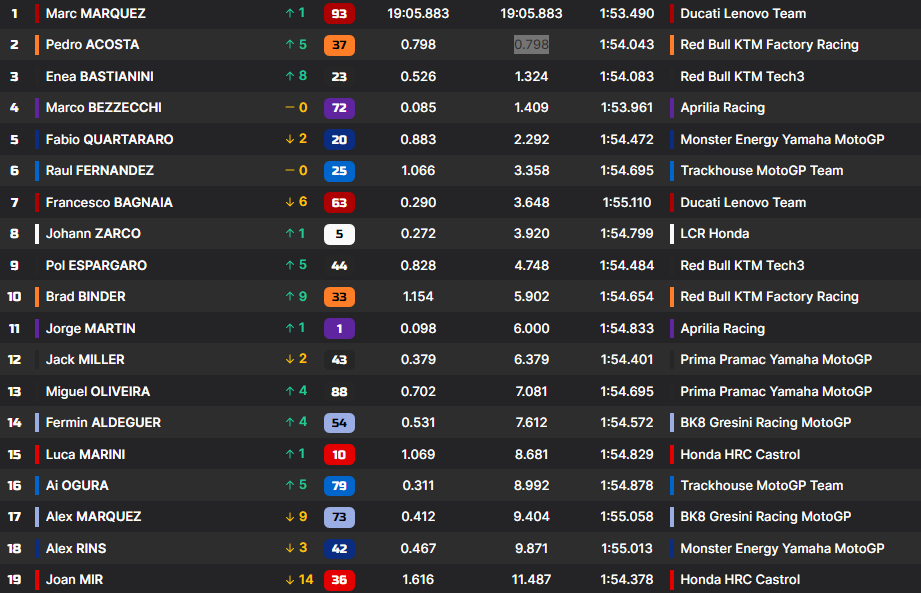Select Marco Bezzecchi's purple 72 badge
This screenshot has width=921, height=593.
pos(339,108)
